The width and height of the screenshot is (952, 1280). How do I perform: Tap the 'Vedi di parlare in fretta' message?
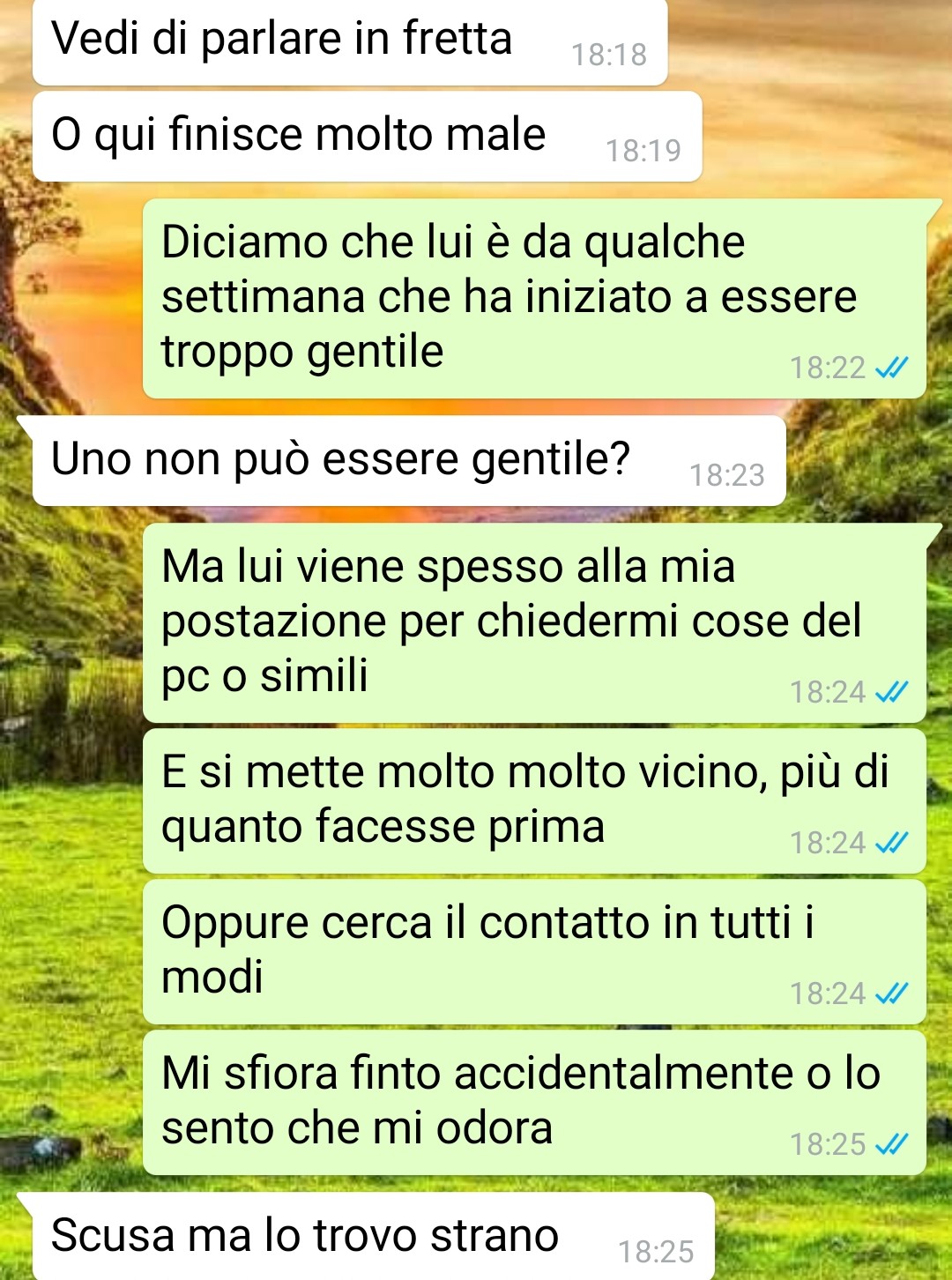[x=349, y=41]
